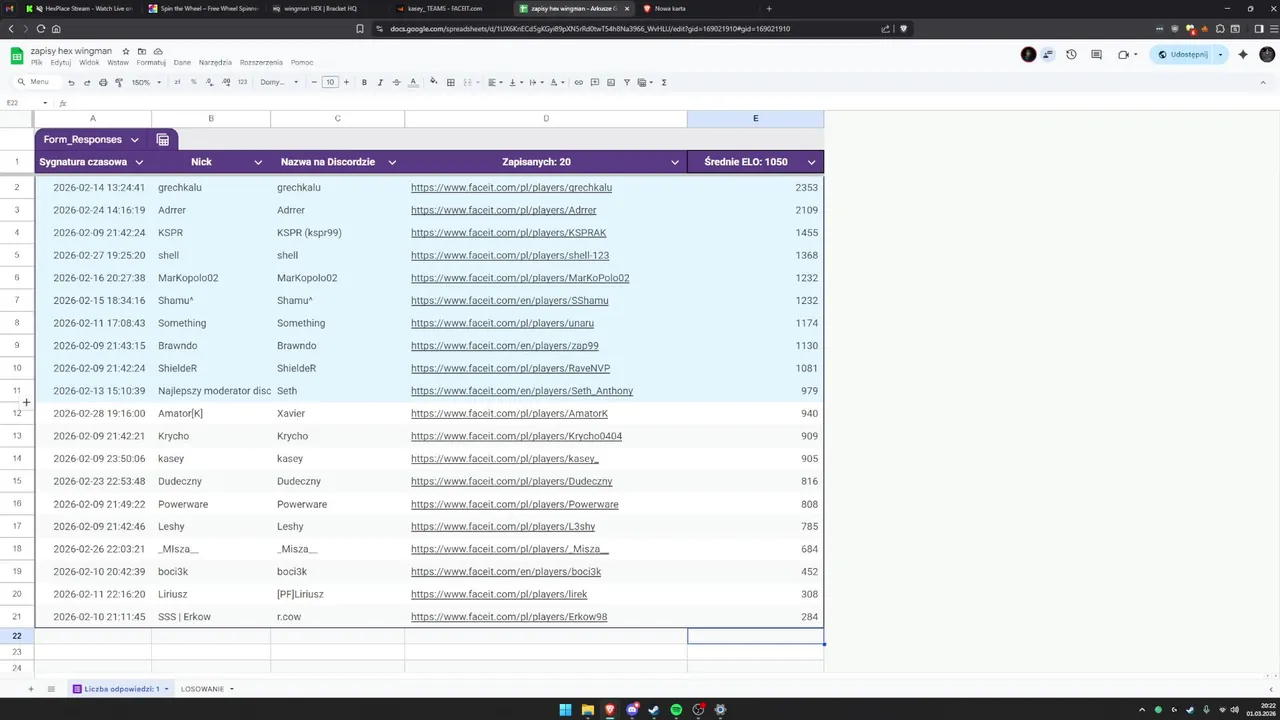
Task: Toggle italic formatting
Action: click(380, 82)
